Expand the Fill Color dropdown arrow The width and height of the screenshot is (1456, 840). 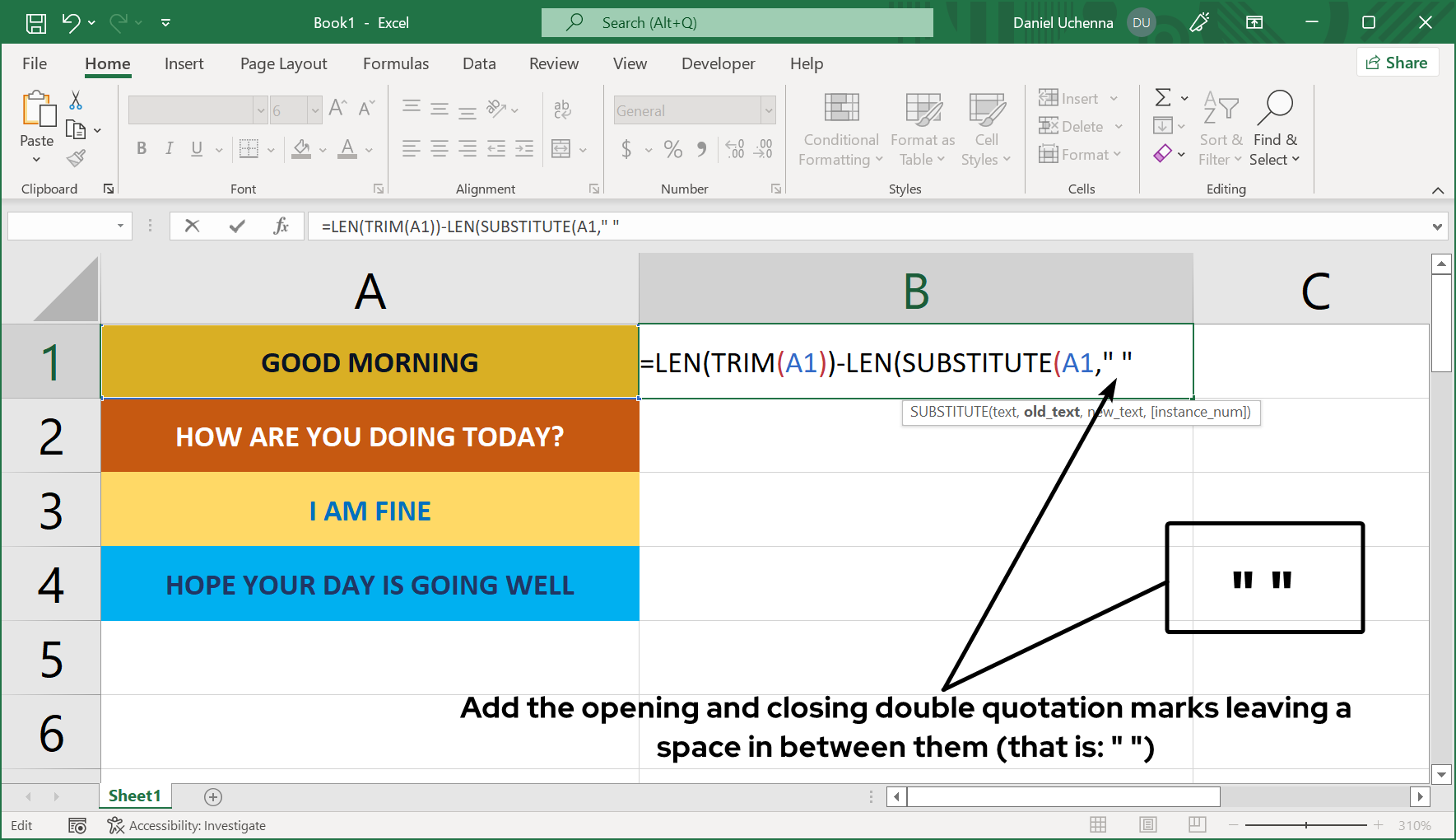tap(321, 149)
